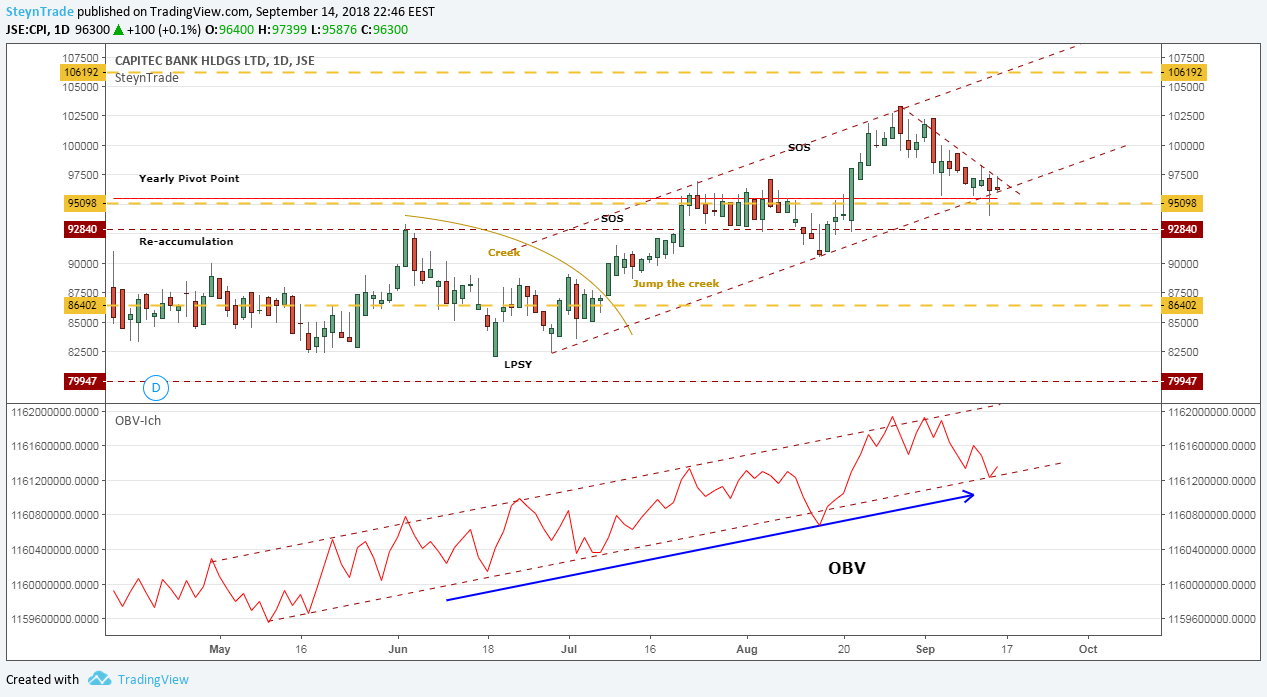Click the Jul label on time axis
The height and width of the screenshot is (697, 1267).
click(x=569, y=648)
